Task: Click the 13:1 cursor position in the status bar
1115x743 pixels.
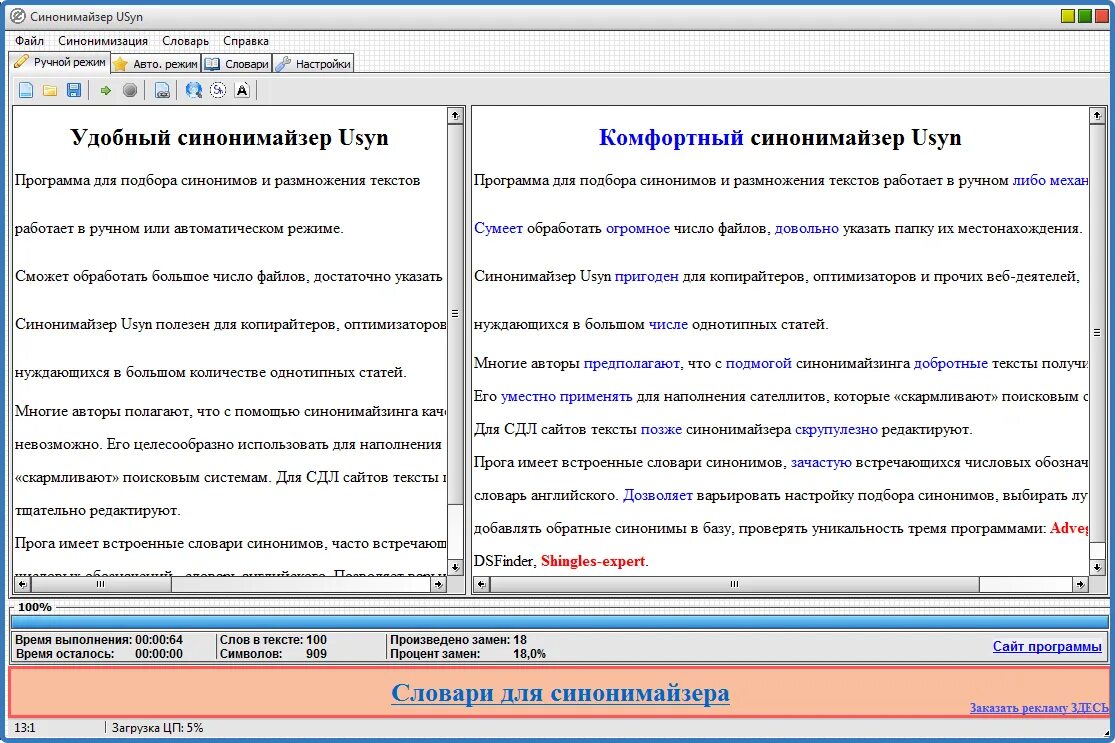Action: [25, 728]
